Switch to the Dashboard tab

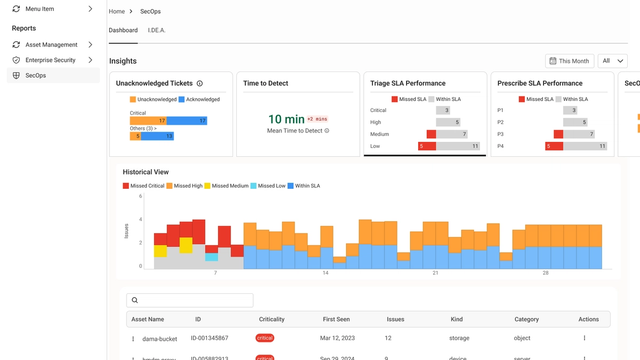tap(123, 30)
